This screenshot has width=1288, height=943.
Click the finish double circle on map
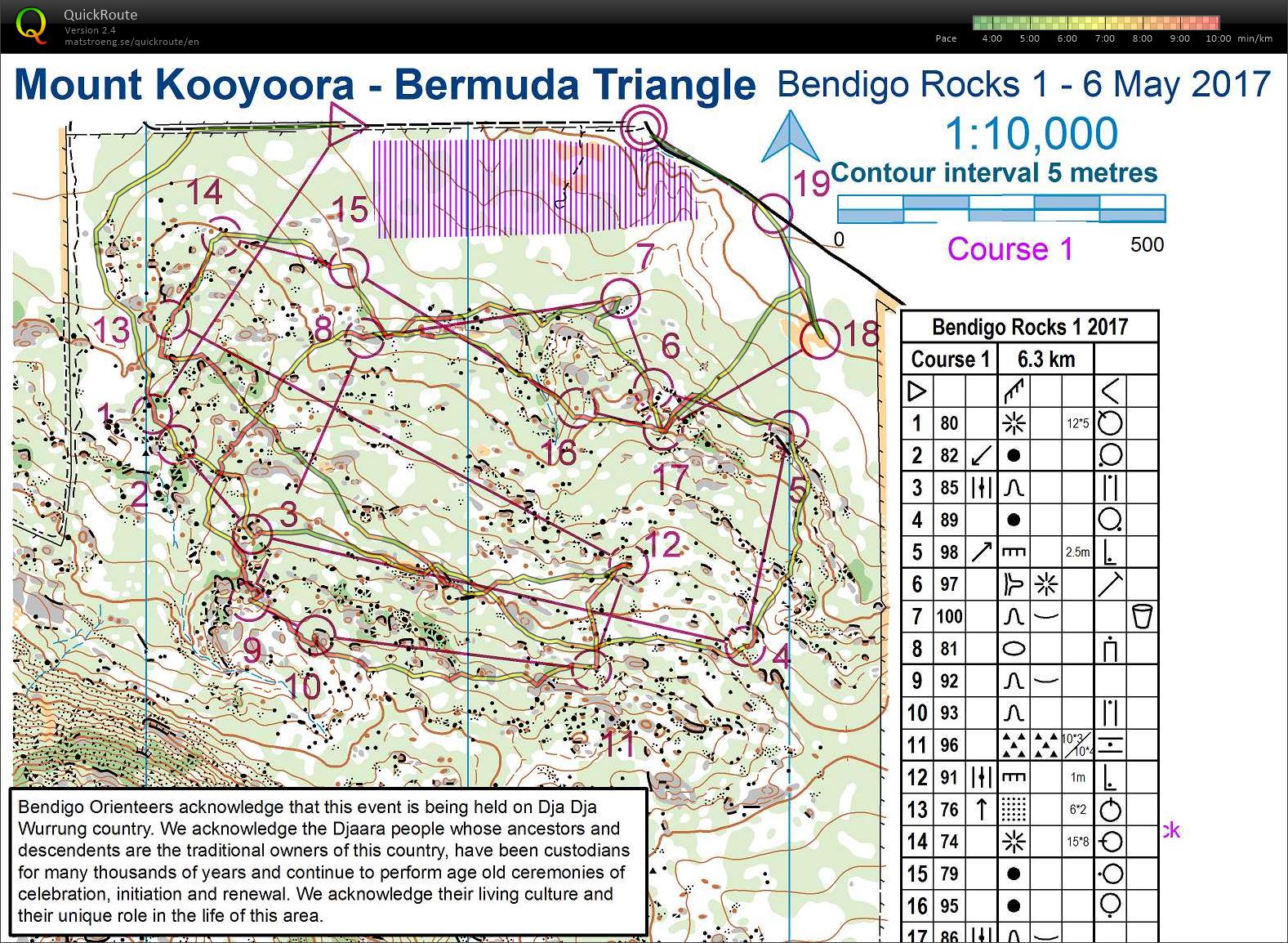(644, 127)
